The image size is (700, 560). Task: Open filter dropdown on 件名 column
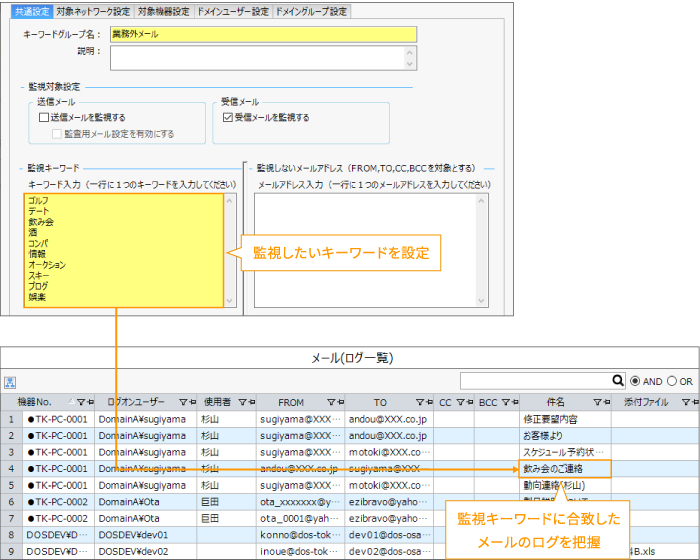click(x=597, y=402)
